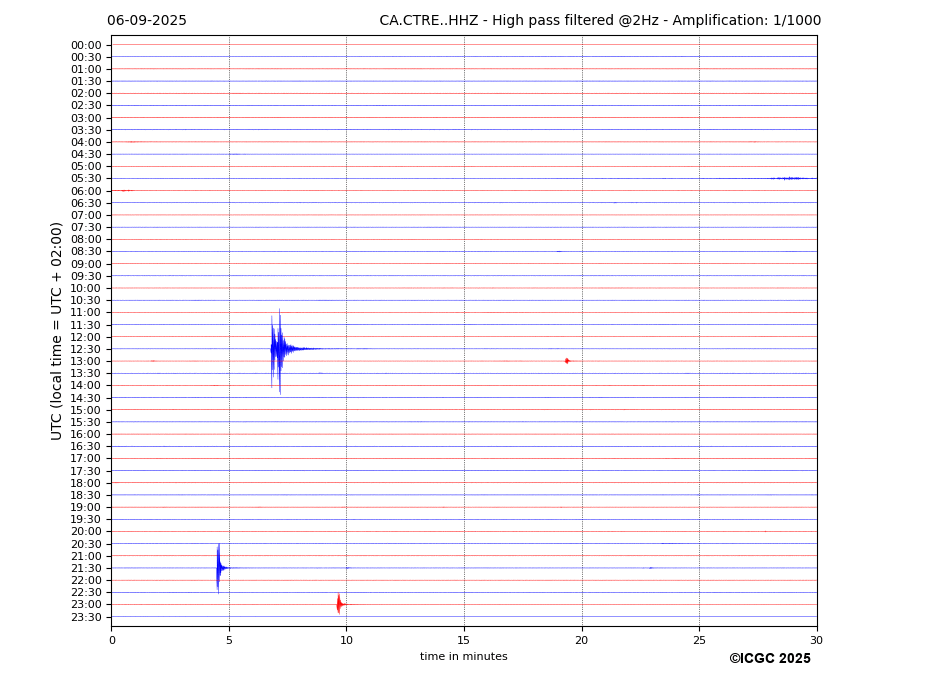Click the 01:00 time row label
The width and height of the screenshot is (927, 696).
[86, 70]
